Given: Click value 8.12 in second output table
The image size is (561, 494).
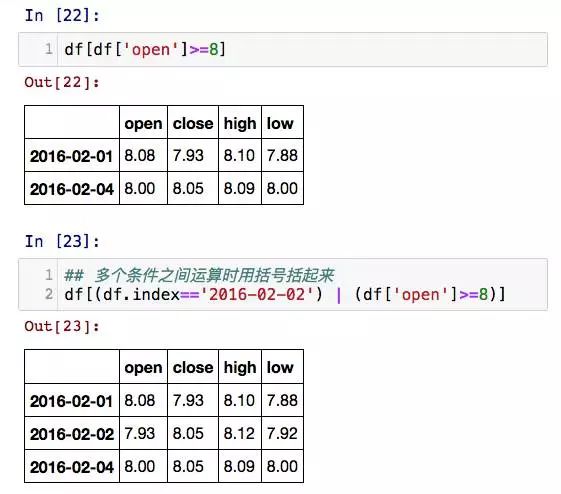Looking at the screenshot, I should [x=239, y=433].
